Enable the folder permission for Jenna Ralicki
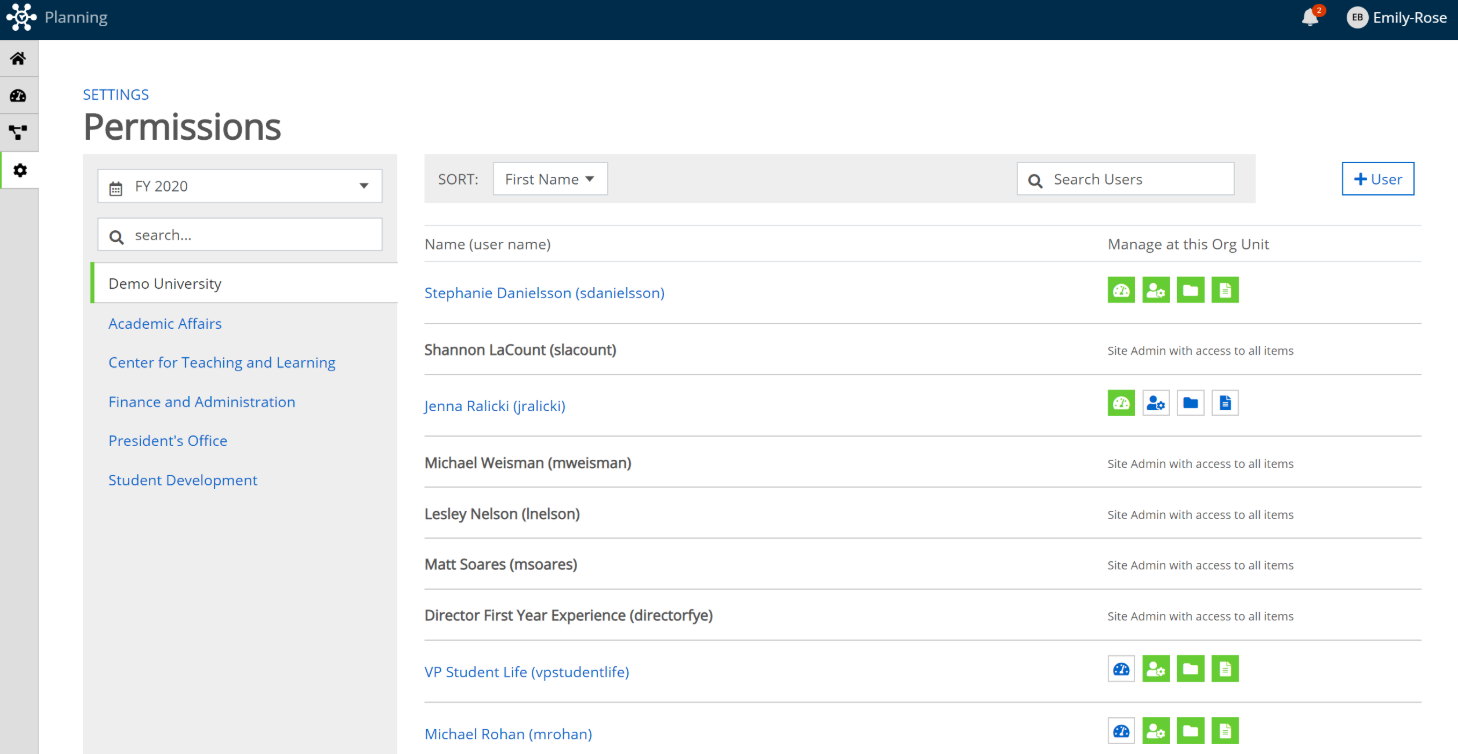Viewport: 1458px width, 754px height. [x=1190, y=402]
